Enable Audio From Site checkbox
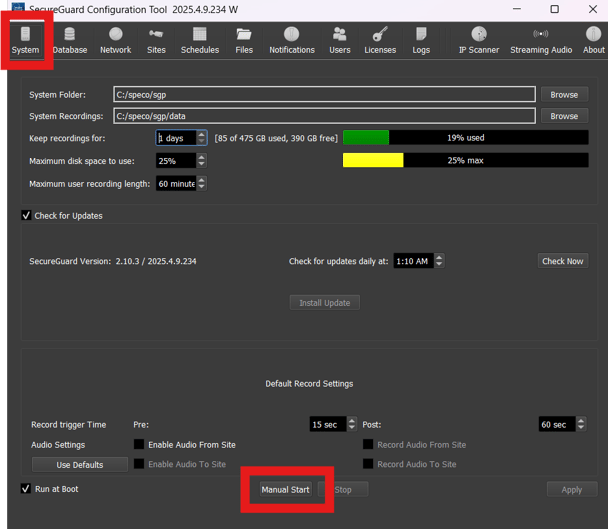 click(x=139, y=444)
